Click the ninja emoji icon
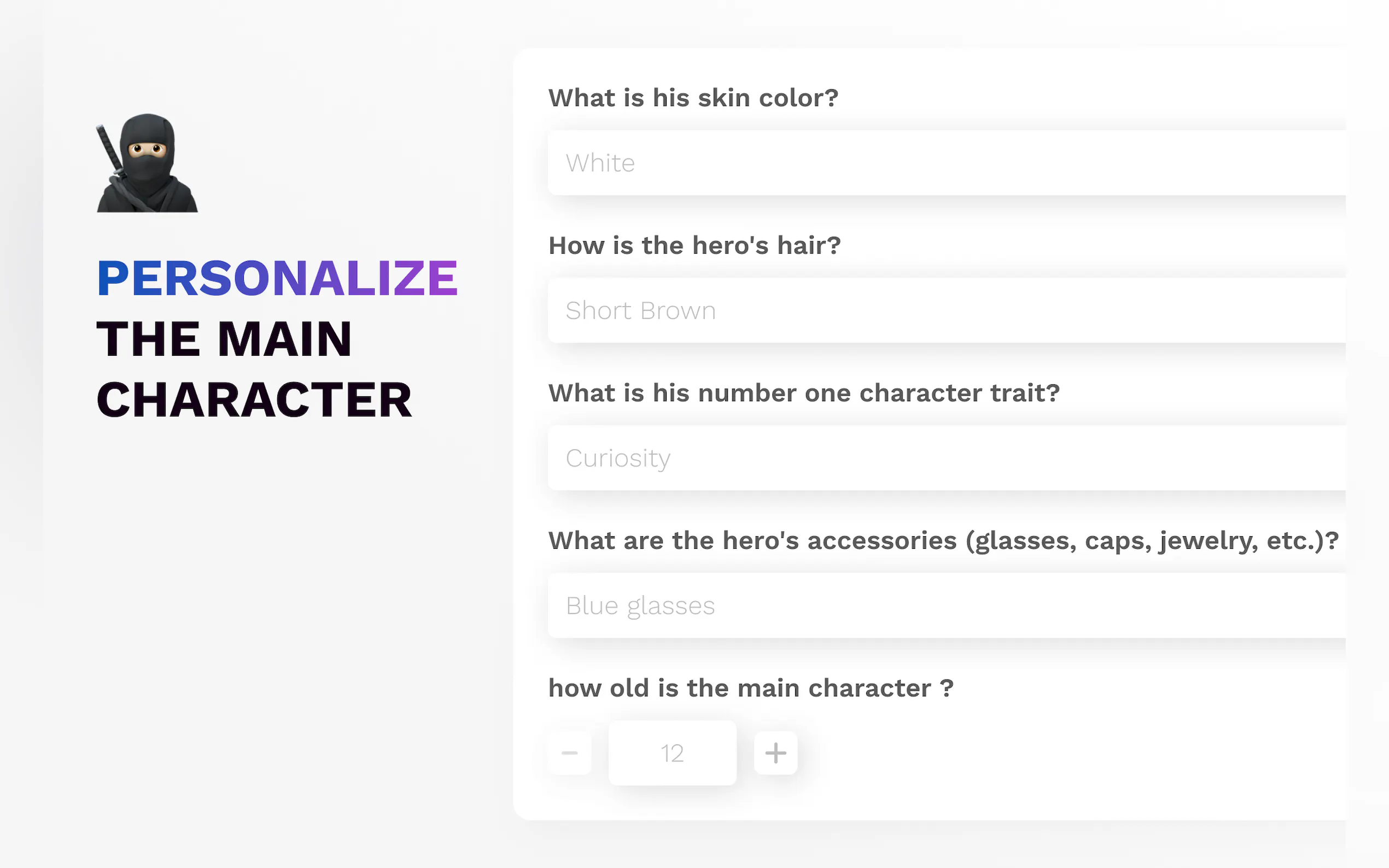 click(x=147, y=163)
